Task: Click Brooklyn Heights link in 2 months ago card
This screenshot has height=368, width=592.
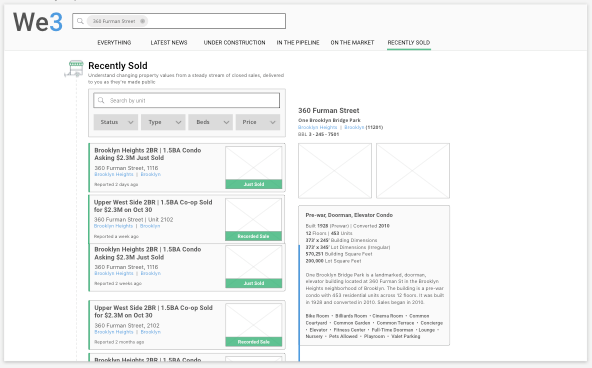Action: click(x=114, y=332)
